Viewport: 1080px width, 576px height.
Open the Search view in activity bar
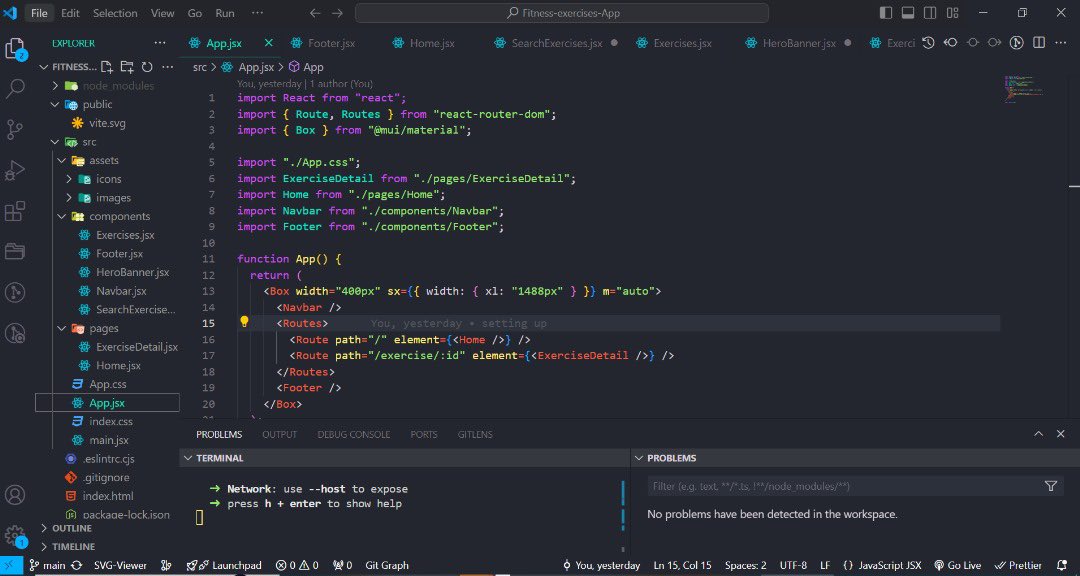(15, 88)
